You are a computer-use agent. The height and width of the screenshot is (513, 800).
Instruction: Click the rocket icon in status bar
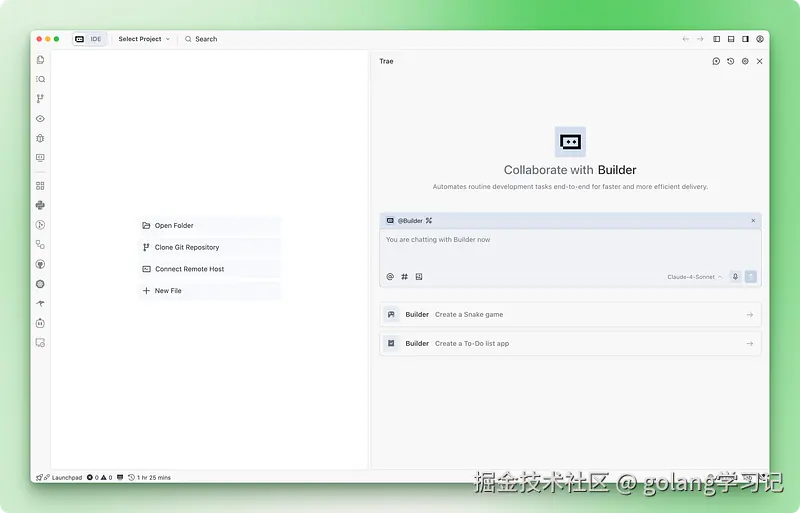39,478
